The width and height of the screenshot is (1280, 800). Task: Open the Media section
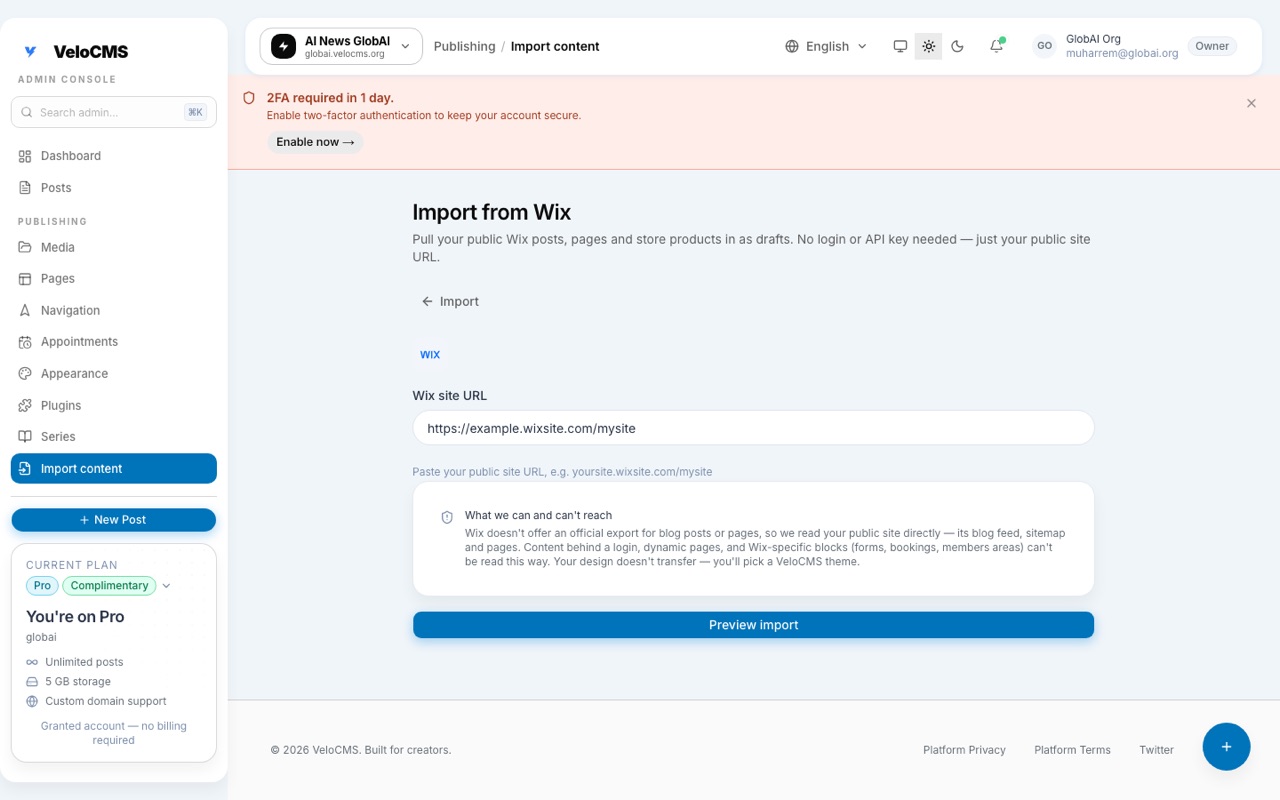114,247
